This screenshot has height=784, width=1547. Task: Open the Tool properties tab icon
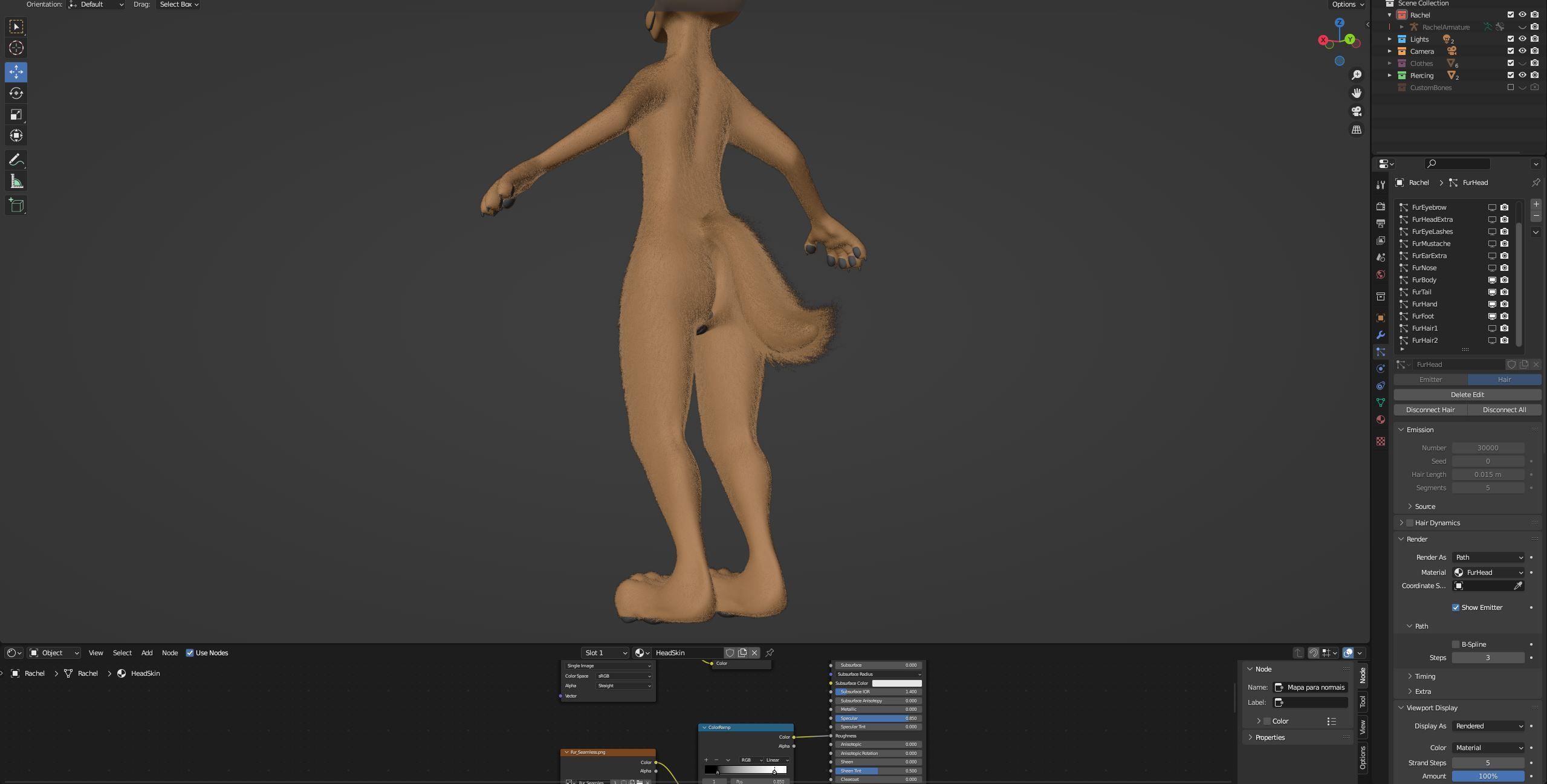click(1380, 184)
